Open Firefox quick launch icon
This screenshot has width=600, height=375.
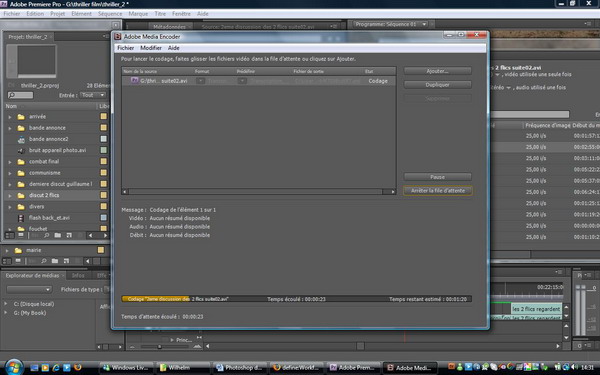78,368
